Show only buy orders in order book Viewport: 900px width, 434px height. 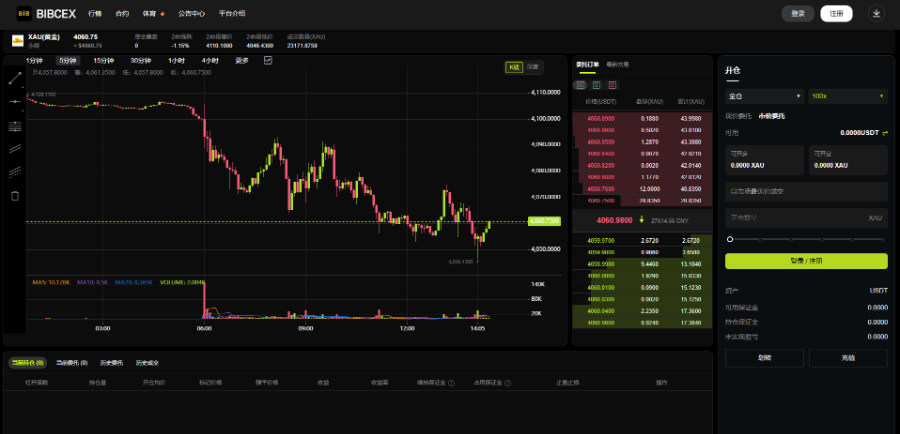click(x=596, y=85)
